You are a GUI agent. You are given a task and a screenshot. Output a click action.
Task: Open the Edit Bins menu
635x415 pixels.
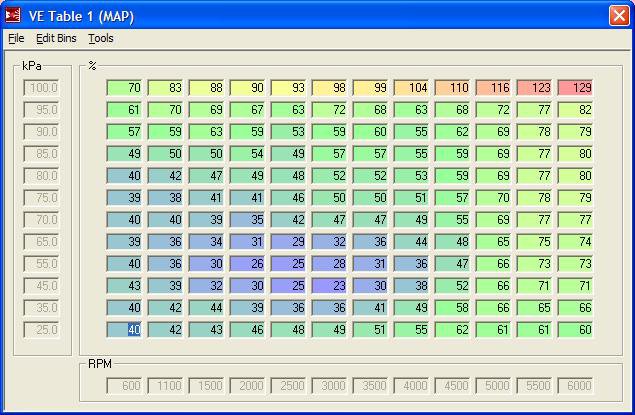coord(56,39)
